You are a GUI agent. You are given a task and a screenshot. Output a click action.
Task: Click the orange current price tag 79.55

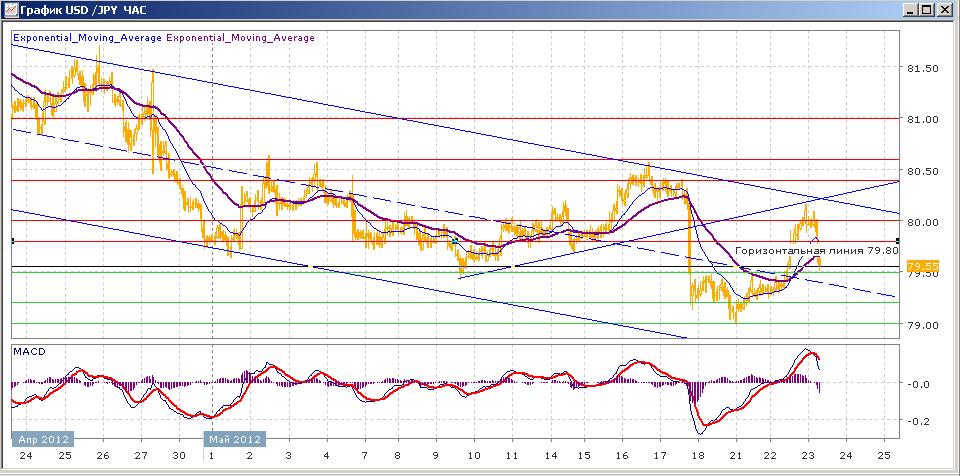[x=923, y=266]
